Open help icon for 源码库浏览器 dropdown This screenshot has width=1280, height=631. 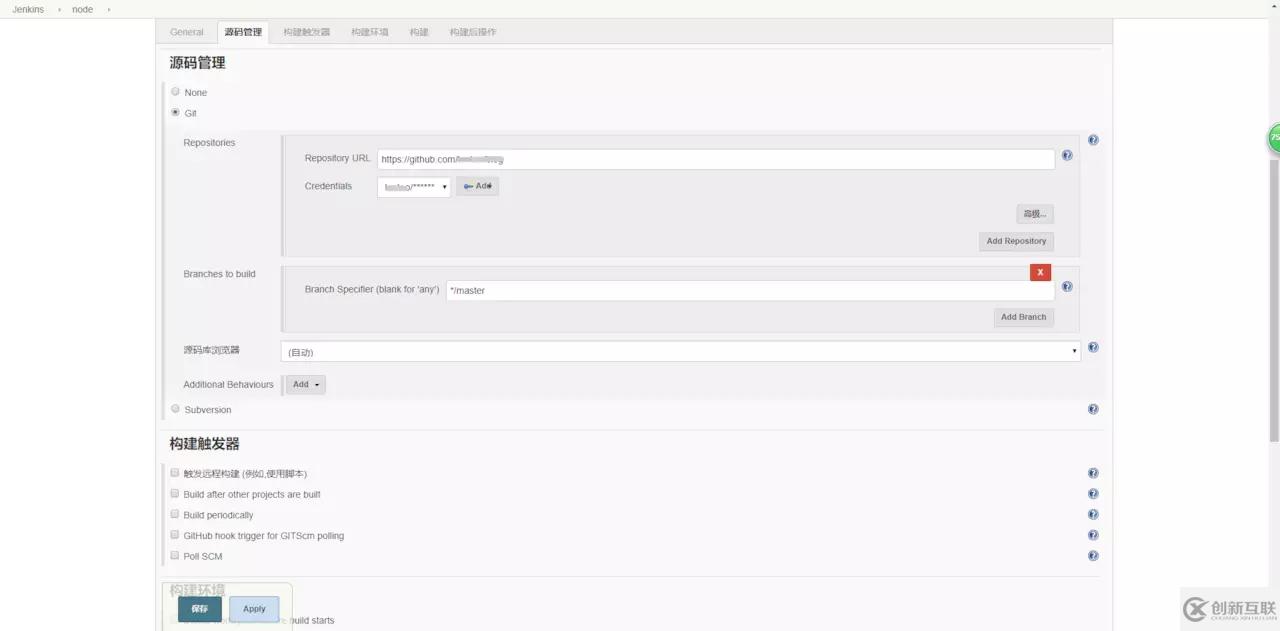click(1093, 348)
